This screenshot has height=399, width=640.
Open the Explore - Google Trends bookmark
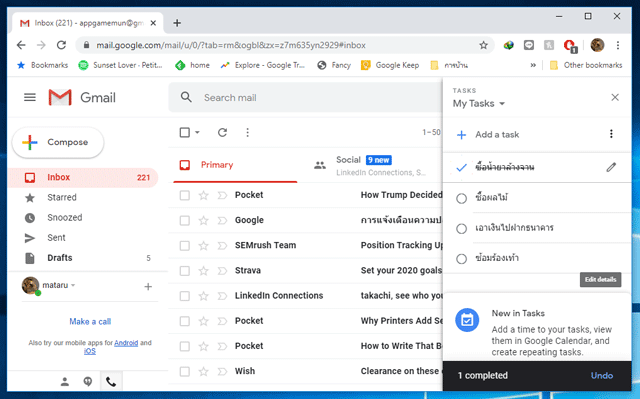(263, 65)
